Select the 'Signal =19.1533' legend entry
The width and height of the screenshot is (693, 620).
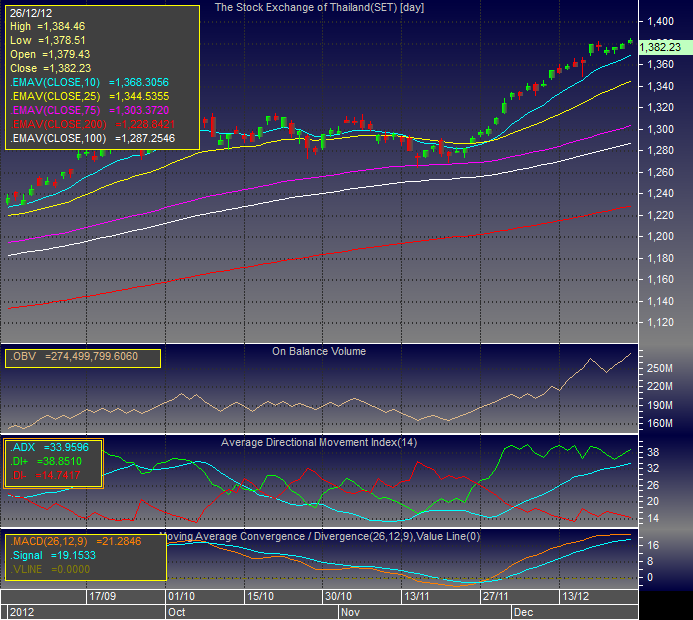click(x=53, y=555)
